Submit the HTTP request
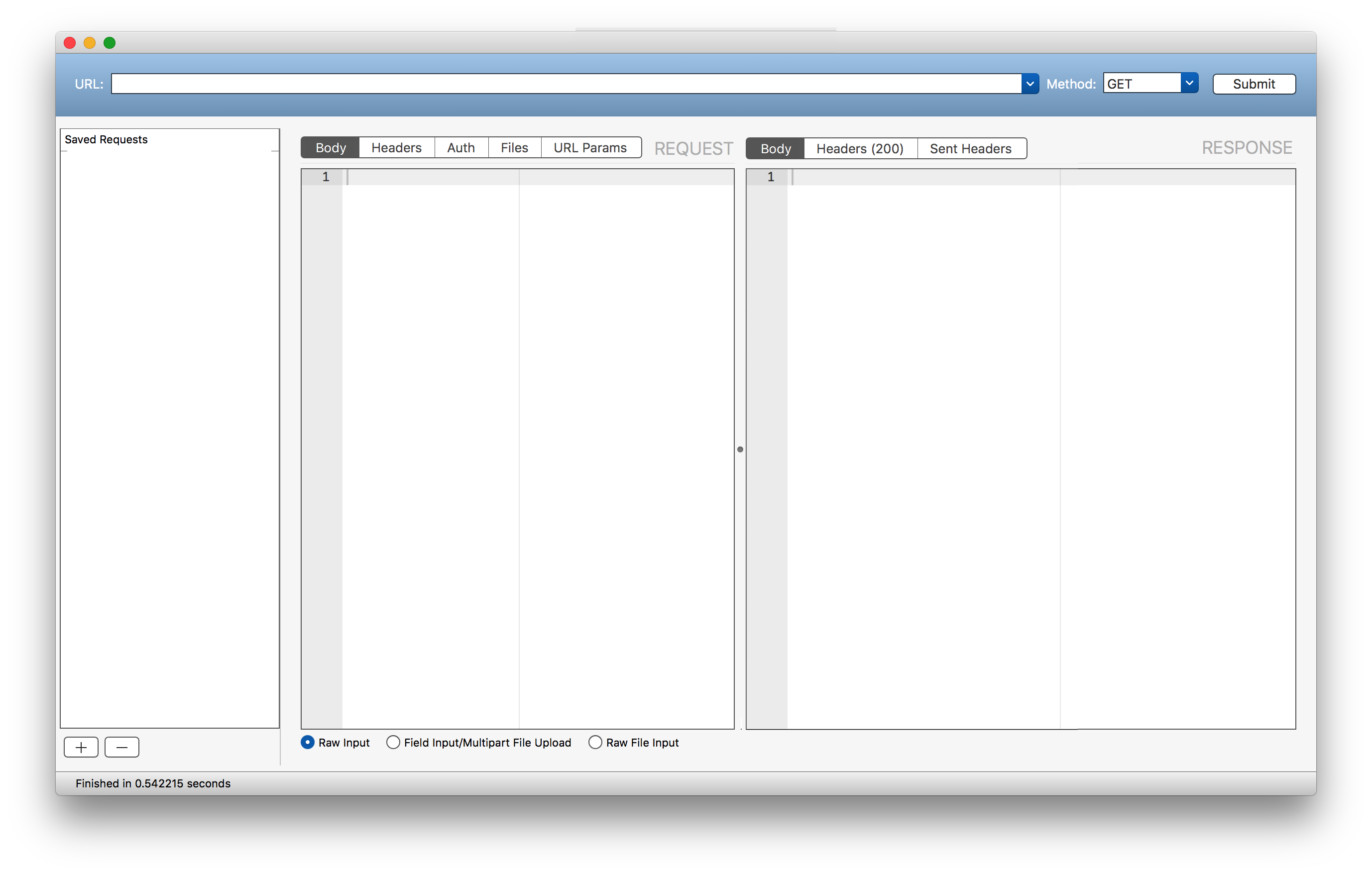Viewport: 1372px width, 875px height. [x=1254, y=83]
